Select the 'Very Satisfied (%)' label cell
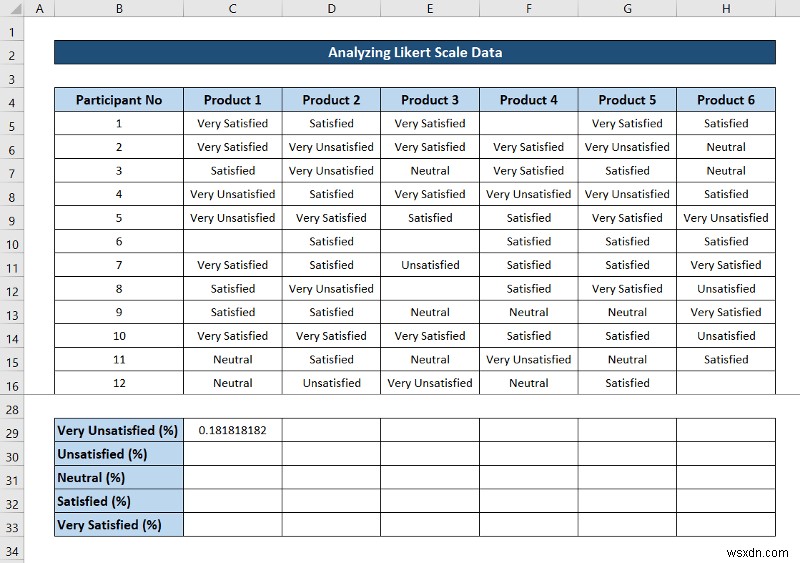Viewport: 800px width, 563px height. [119, 525]
